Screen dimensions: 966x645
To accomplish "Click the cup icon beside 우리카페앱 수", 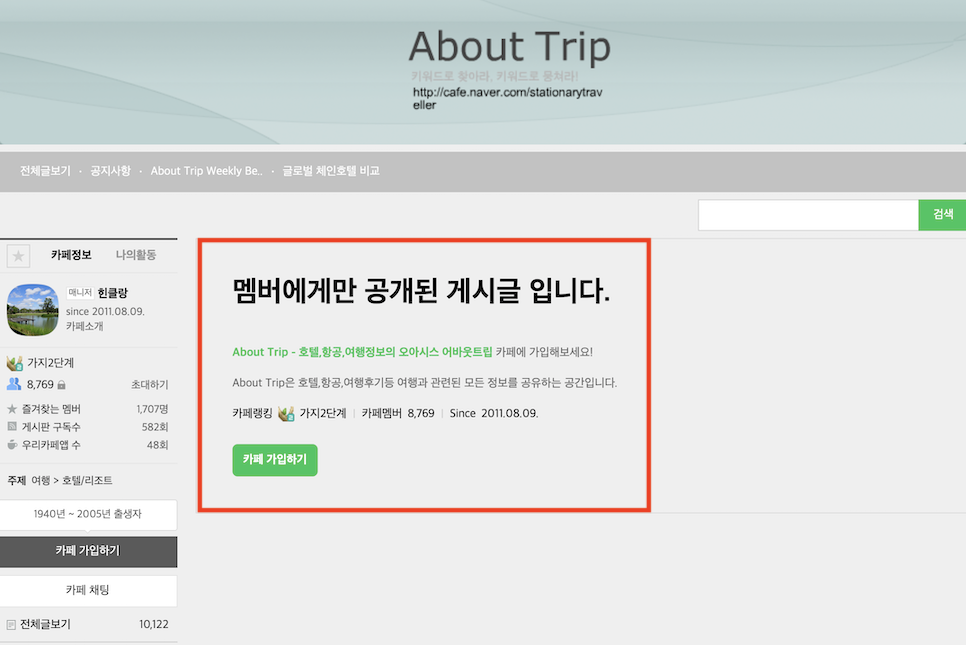I will point(12,444).
